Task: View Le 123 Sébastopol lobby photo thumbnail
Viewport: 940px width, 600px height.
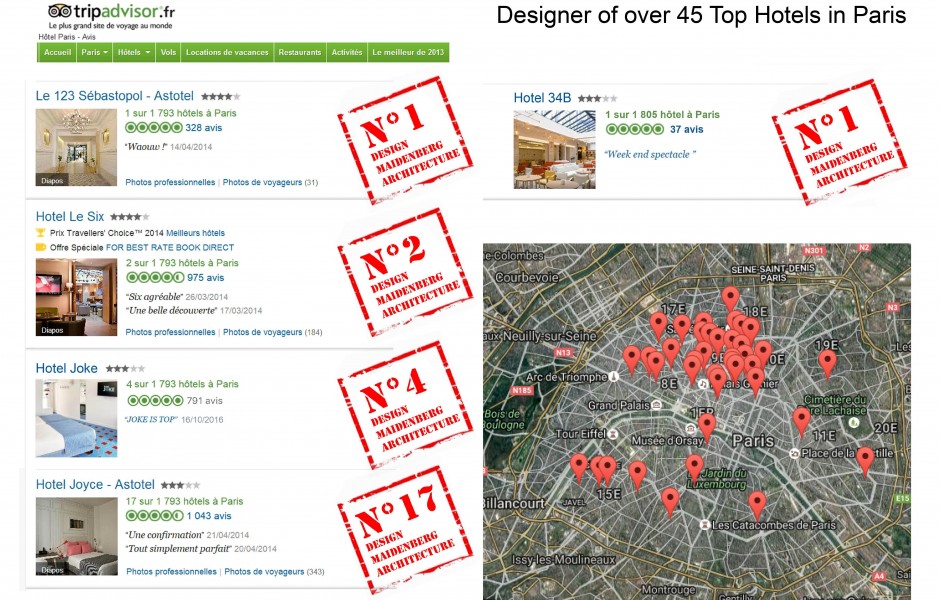Action: pyautogui.click(x=76, y=147)
